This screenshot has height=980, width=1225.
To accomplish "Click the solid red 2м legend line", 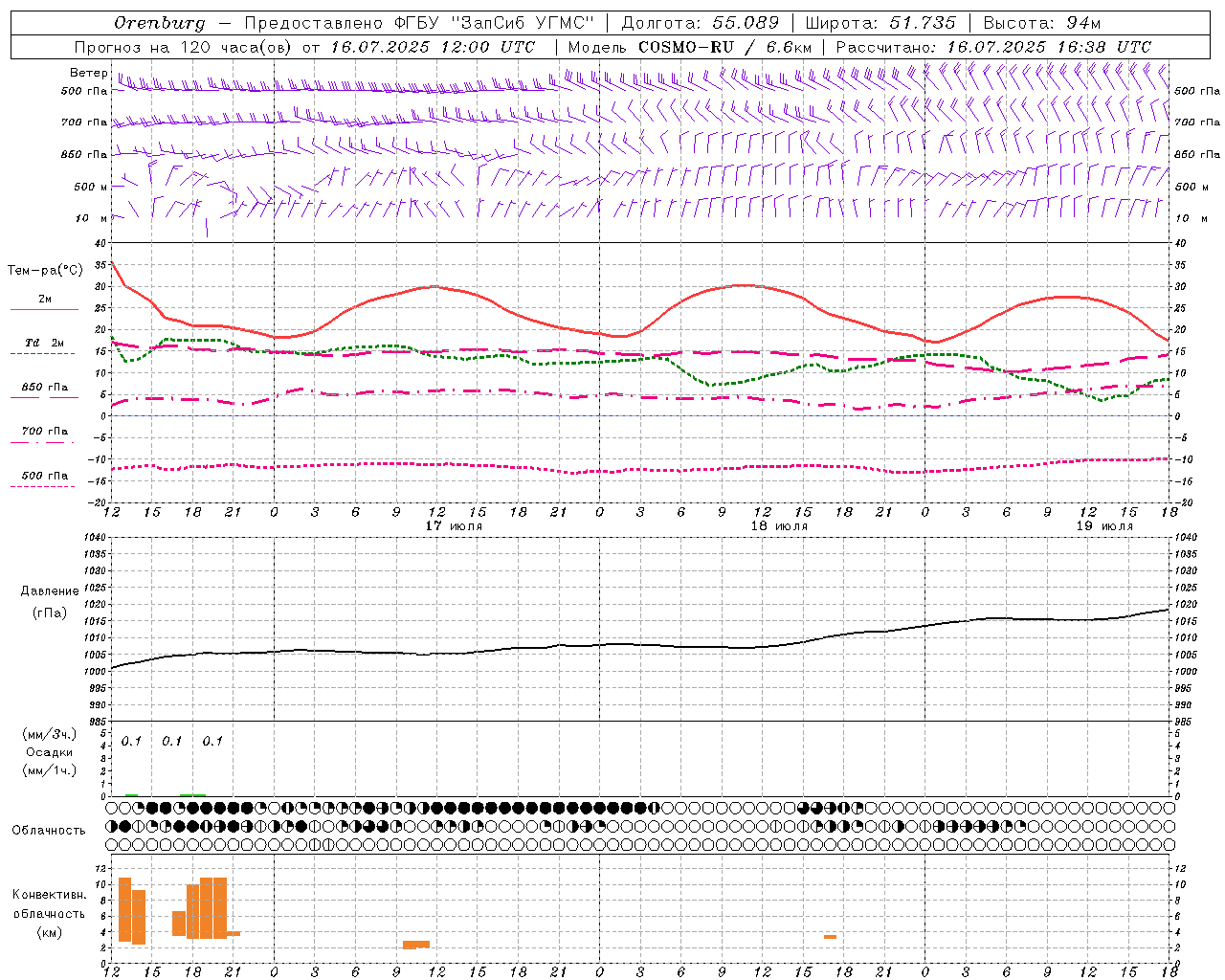I will point(44,310).
